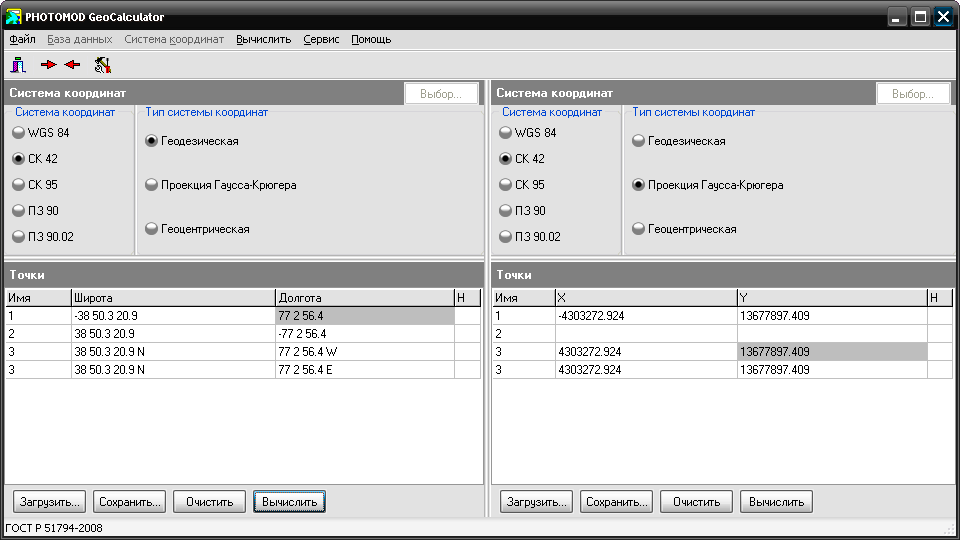Click the Долгота column header
Screen dimensions: 960x540
(x=365, y=298)
